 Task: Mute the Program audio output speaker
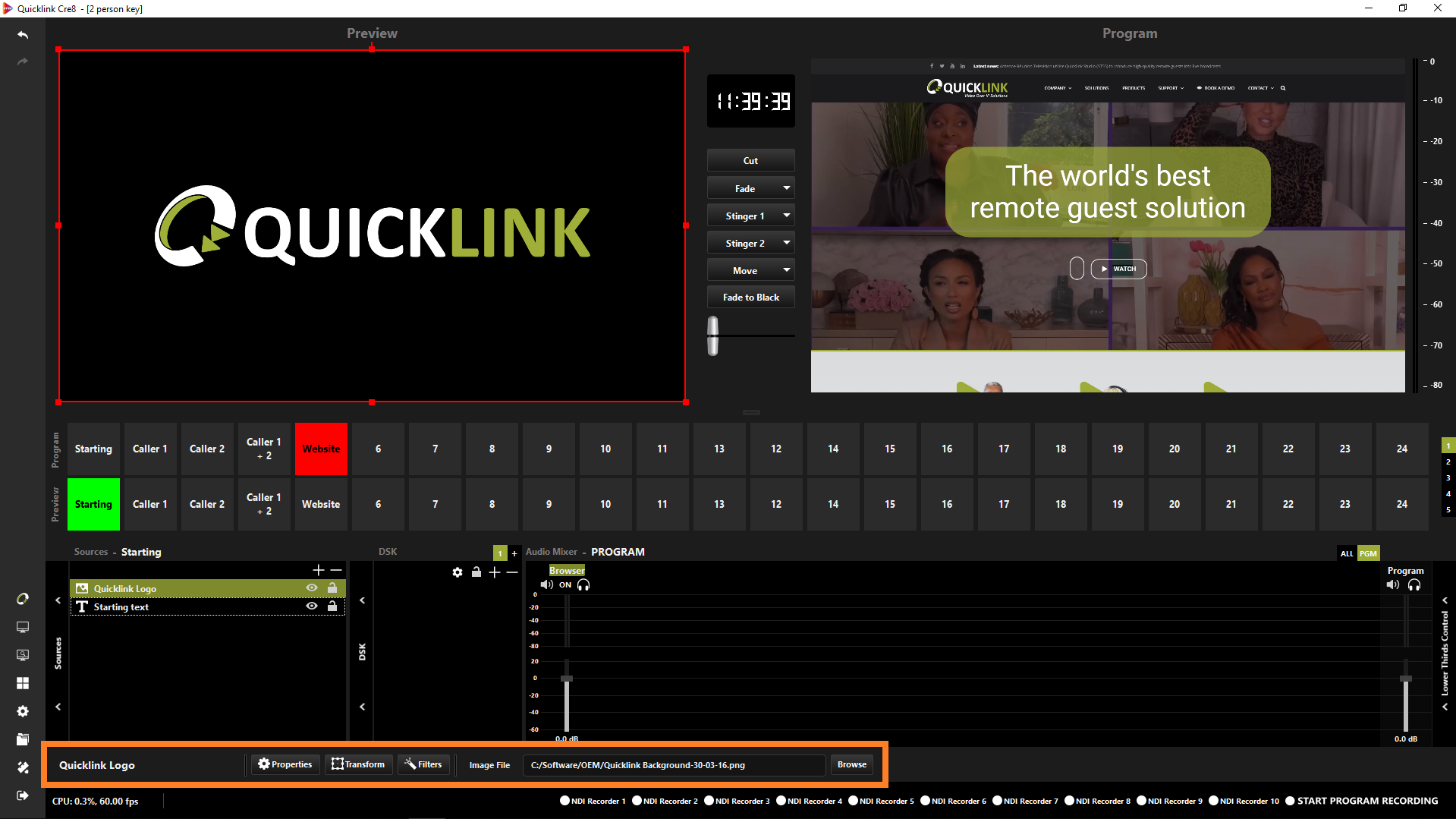[1393, 584]
